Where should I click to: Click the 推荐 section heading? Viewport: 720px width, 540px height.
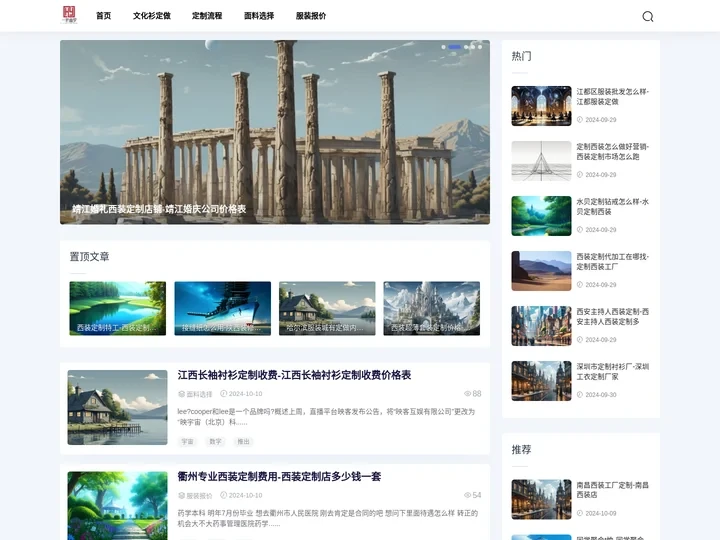click(522, 450)
